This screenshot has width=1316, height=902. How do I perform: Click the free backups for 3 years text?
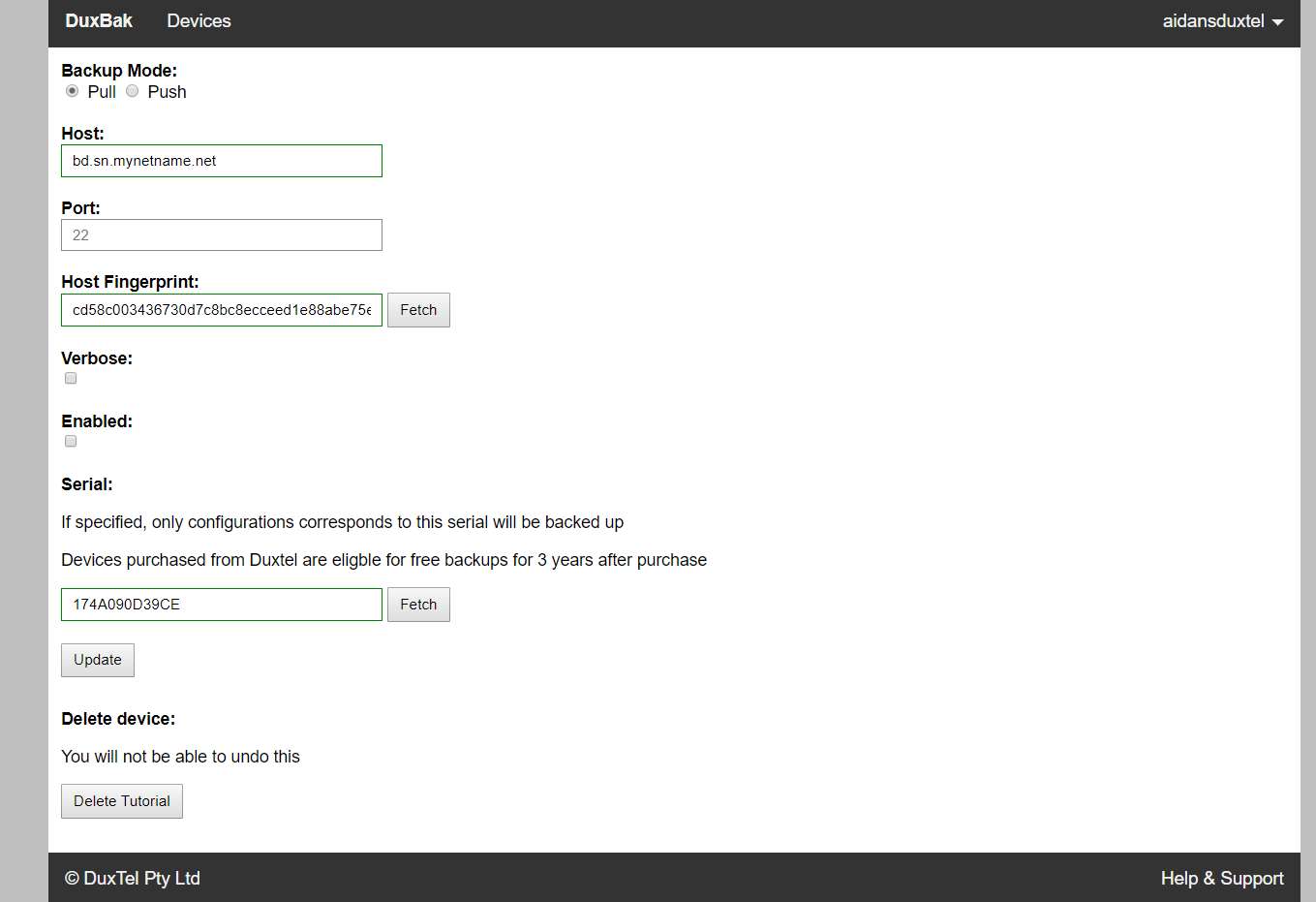pos(383,560)
